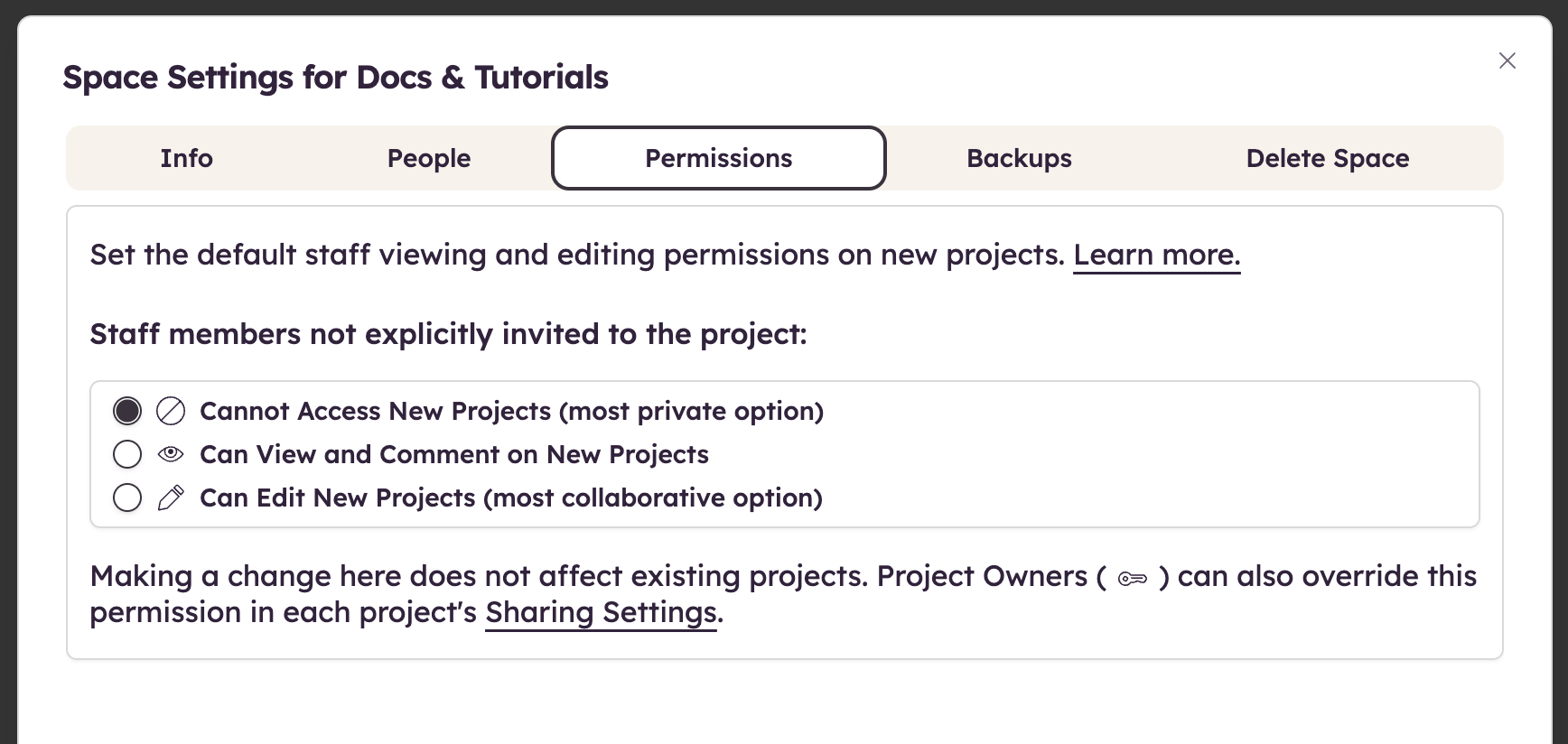The height and width of the screenshot is (744, 1568).
Task: Enable the Can Edit New Projects radio button
Action: pos(127,498)
